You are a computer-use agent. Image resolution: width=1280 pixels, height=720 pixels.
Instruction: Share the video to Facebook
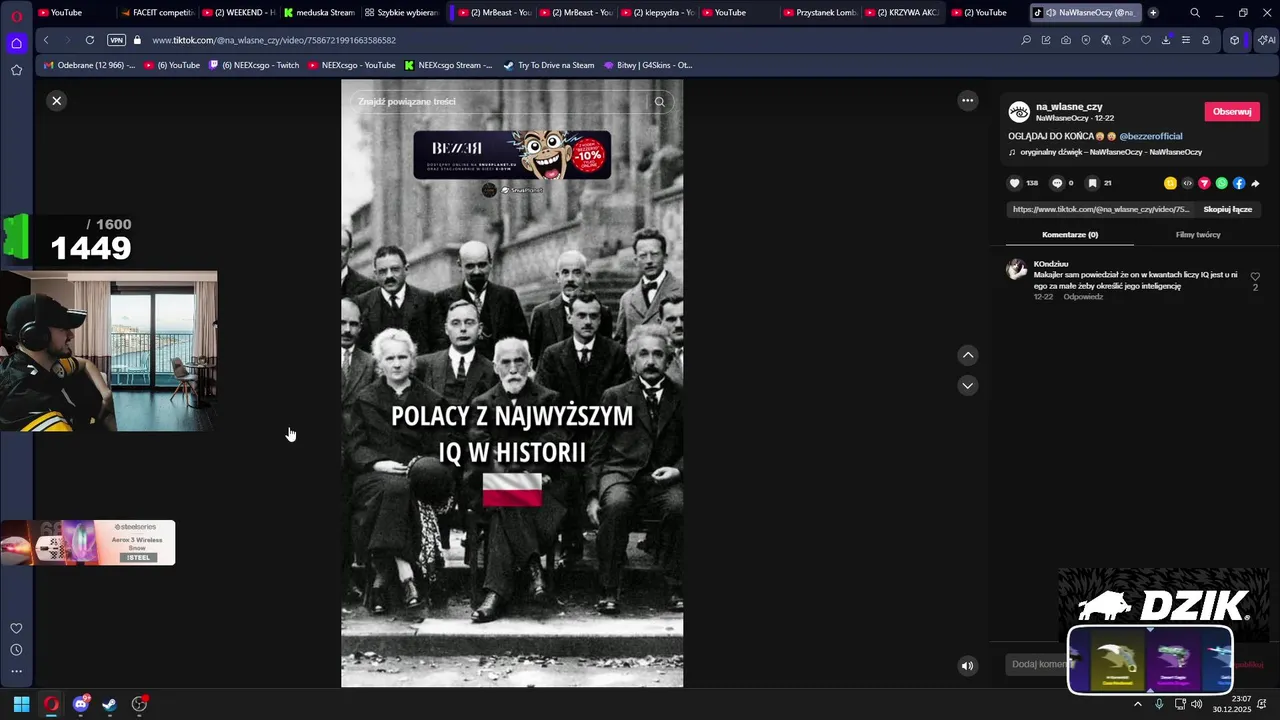pyautogui.click(x=1238, y=183)
